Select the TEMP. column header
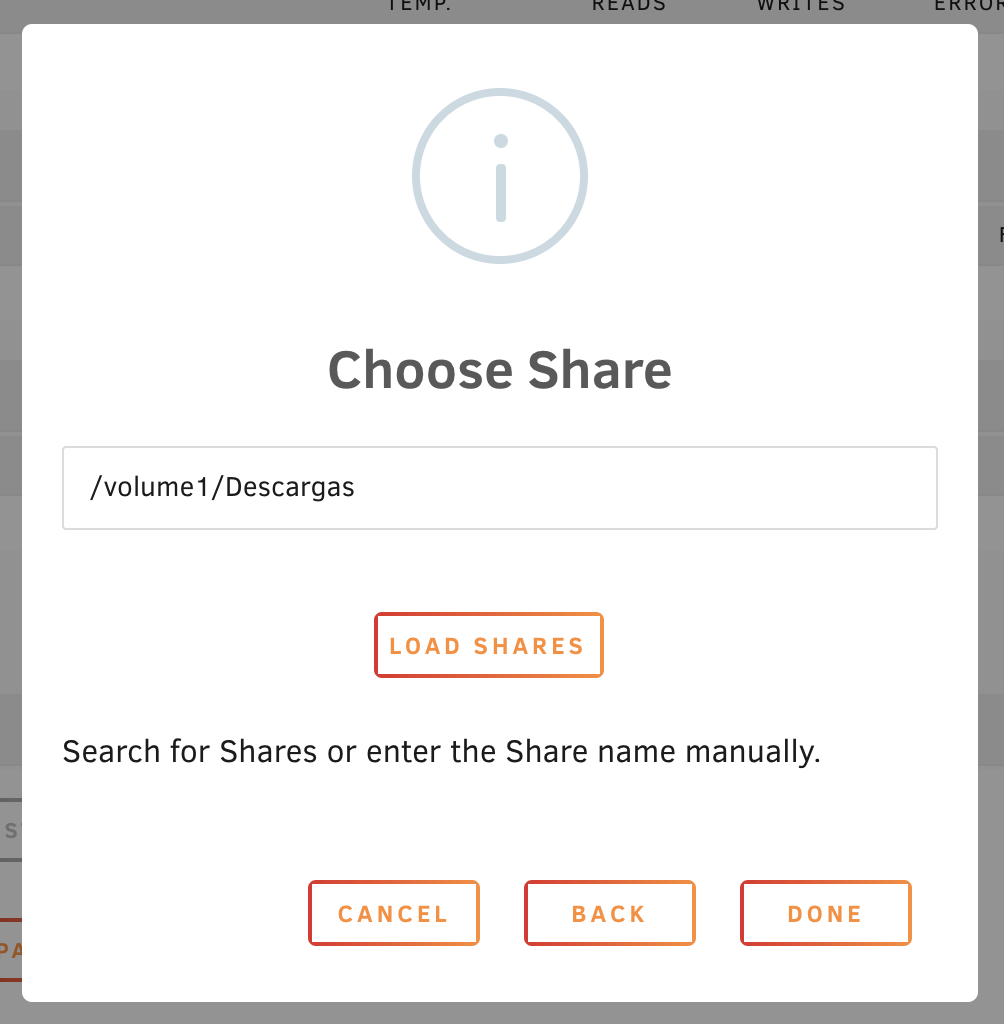 421,6
